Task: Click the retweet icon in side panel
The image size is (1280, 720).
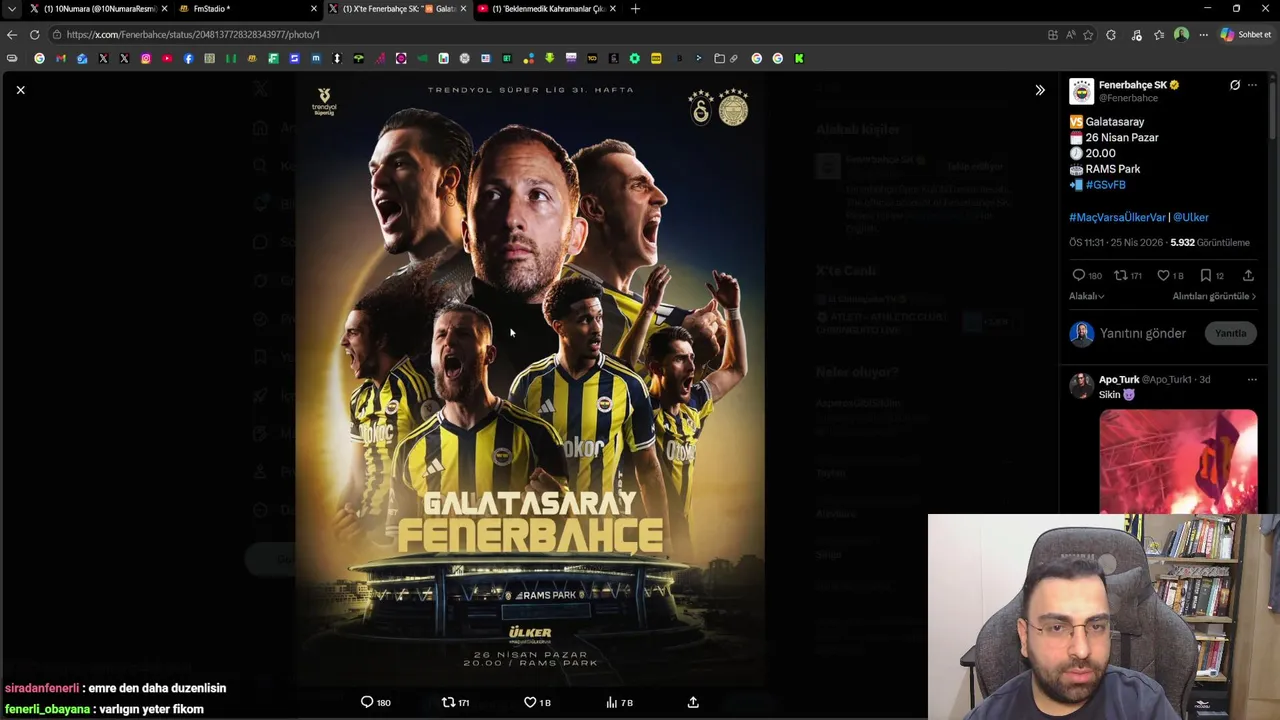Action: click(x=1121, y=275)
